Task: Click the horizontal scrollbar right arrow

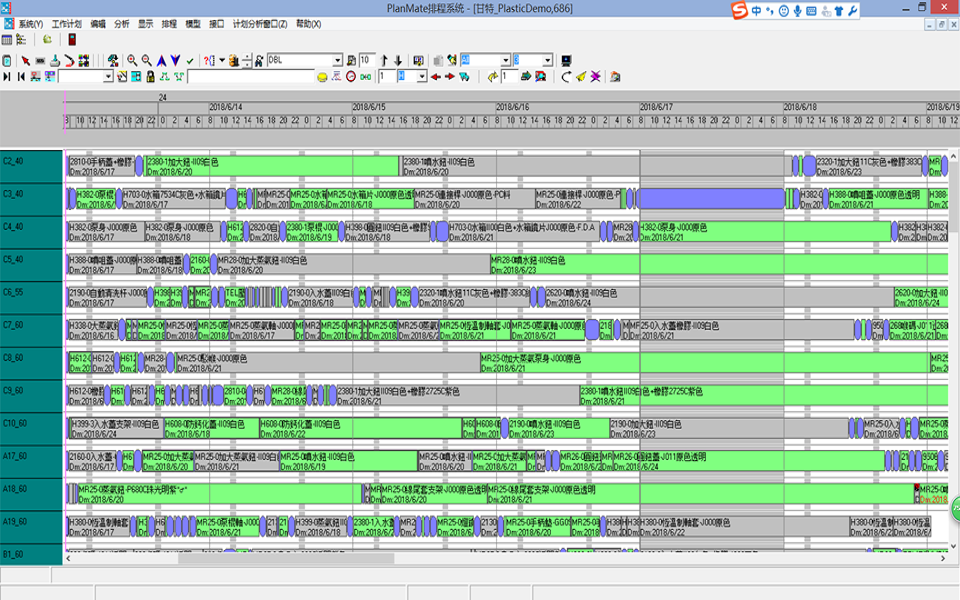Action: (943, 558)
